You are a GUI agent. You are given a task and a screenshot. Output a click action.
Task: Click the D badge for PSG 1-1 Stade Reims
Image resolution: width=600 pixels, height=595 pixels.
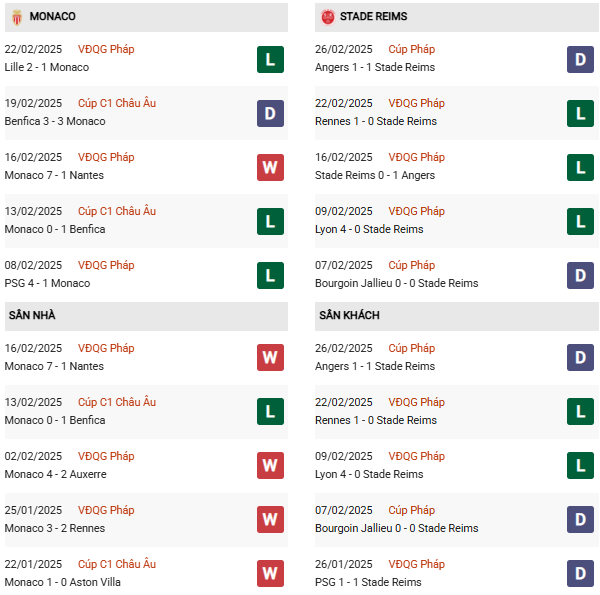pos(581,574)
